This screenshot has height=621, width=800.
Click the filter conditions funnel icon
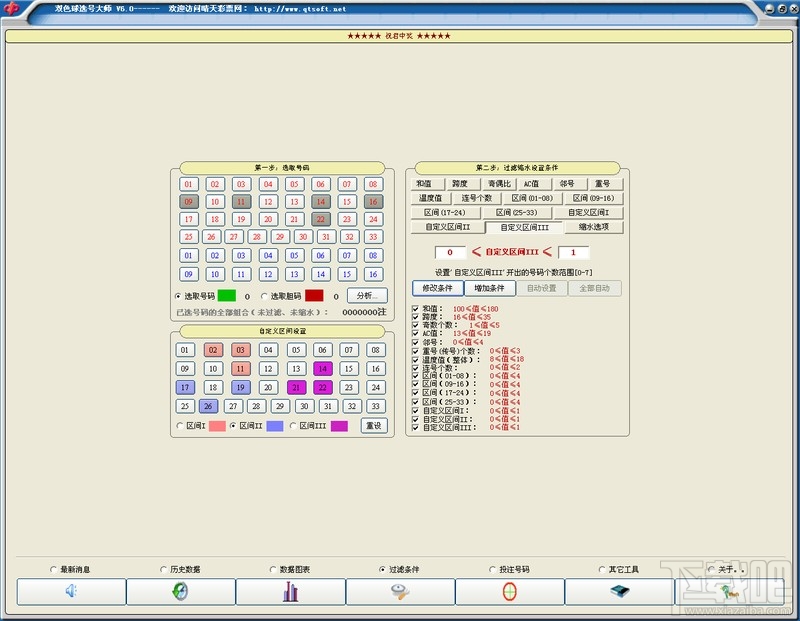(x=400, y=591)
